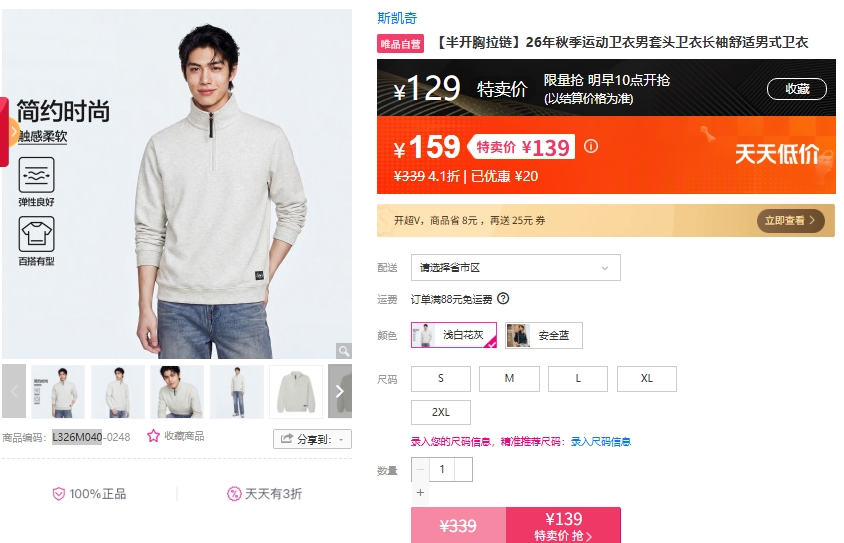Click the info icon beside ¥139 special price
The height and width of the screenshot is (543, 844).
pyautogui.click(x=590, y=146)
